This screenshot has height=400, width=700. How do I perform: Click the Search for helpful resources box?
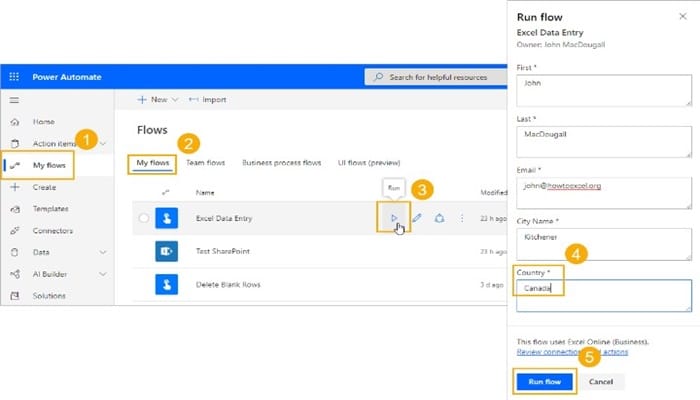pyautogui.click(x=436, y=77)
